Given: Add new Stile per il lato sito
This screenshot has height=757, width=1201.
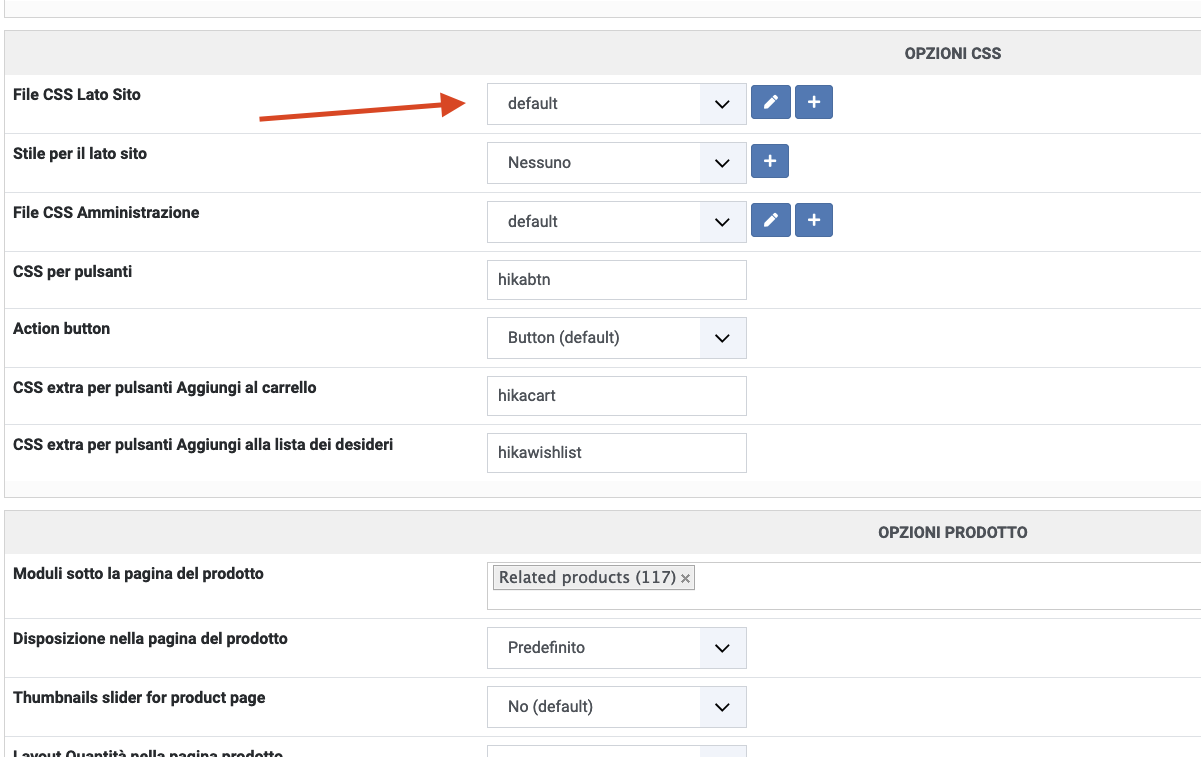Looking at the screenshot, I should (770, 162).
